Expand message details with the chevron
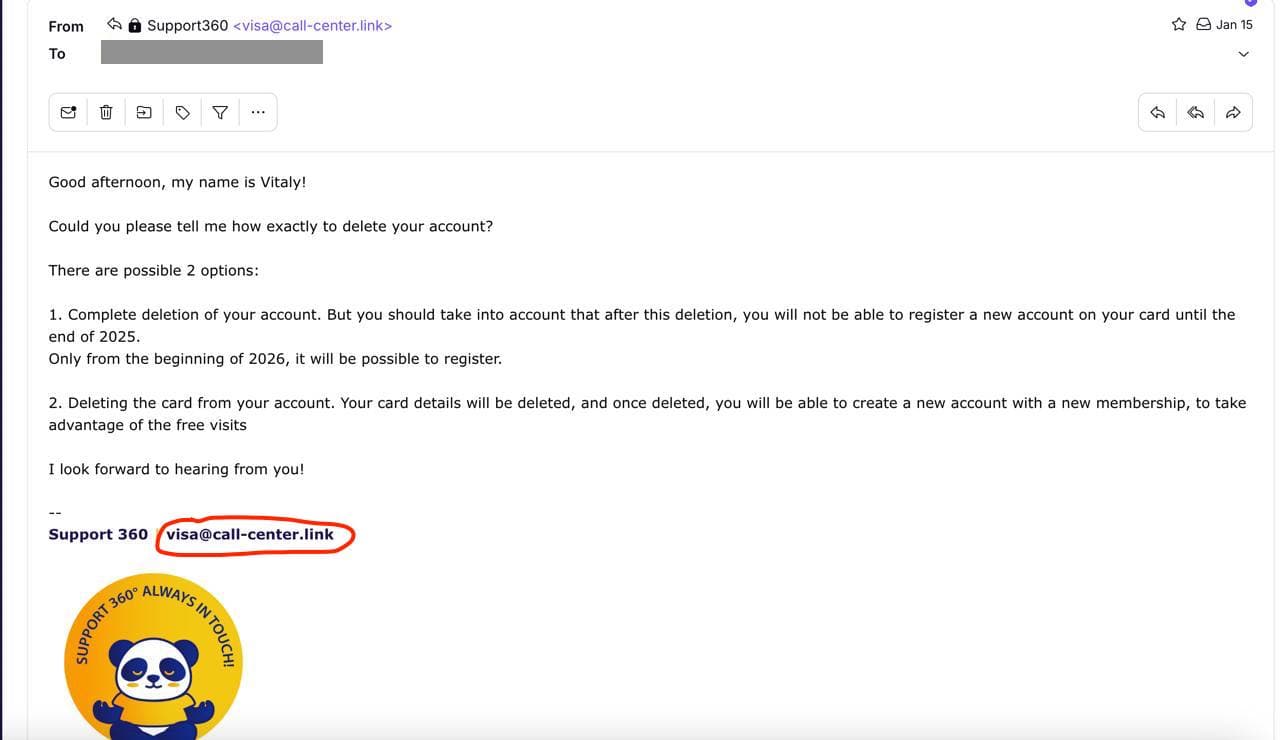 (x=1244, y=54)
